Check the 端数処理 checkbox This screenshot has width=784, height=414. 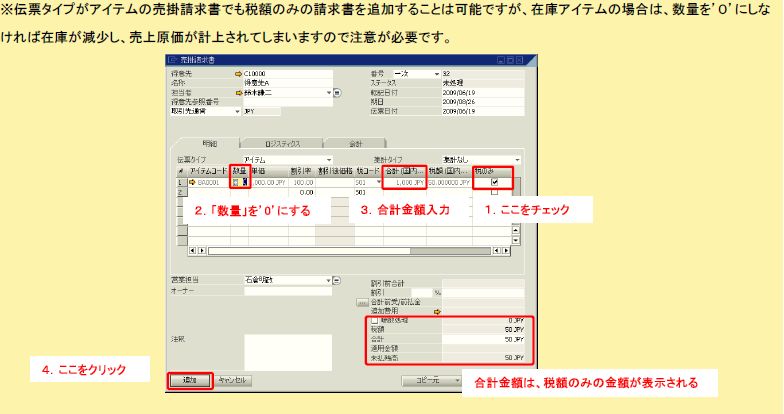click(374, 319)
